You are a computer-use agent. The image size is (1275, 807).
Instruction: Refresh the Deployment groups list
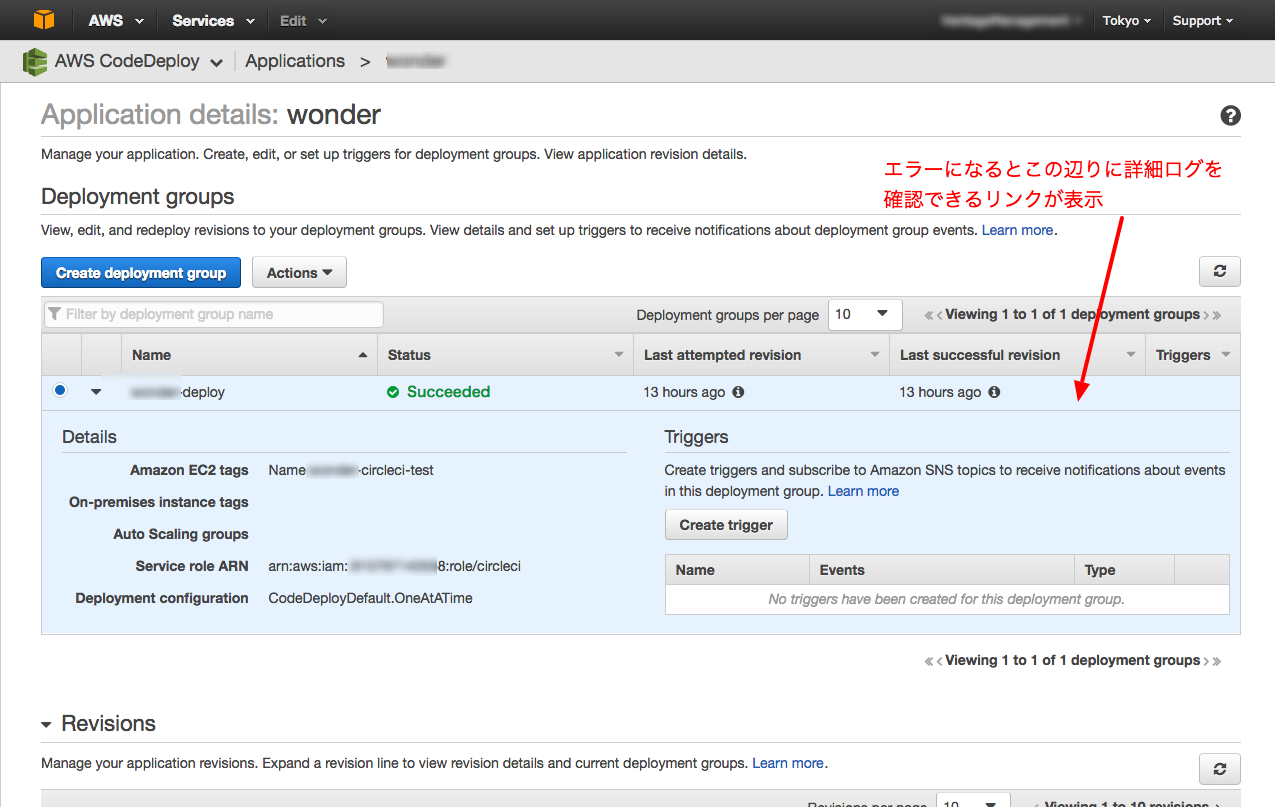(x=1219, y=271)
